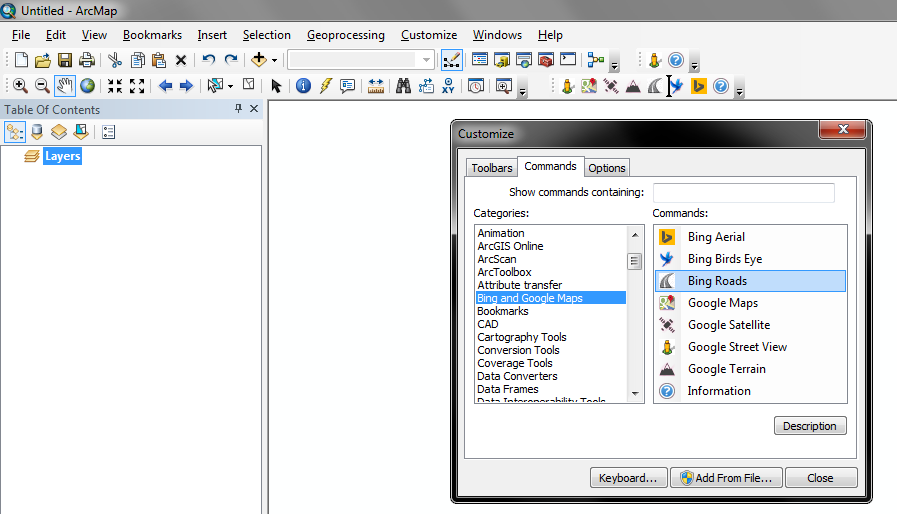Click the Keyboard... button
The width and height of the screenshot is (897, 514).
[x=628, y=478]
